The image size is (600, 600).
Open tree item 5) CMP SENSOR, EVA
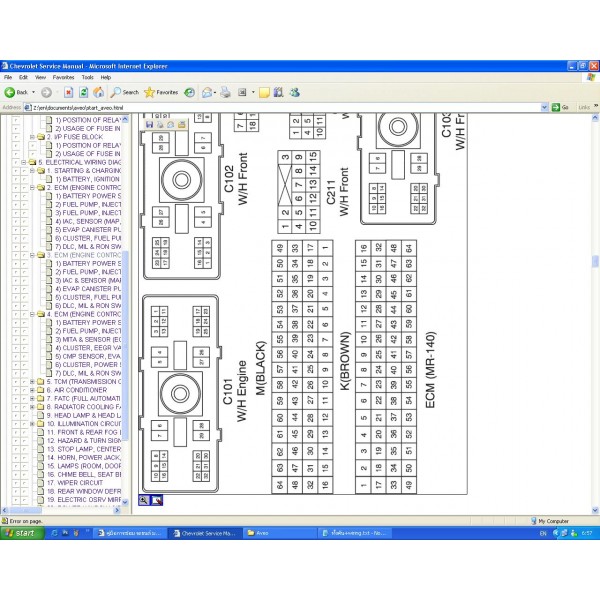88,356
